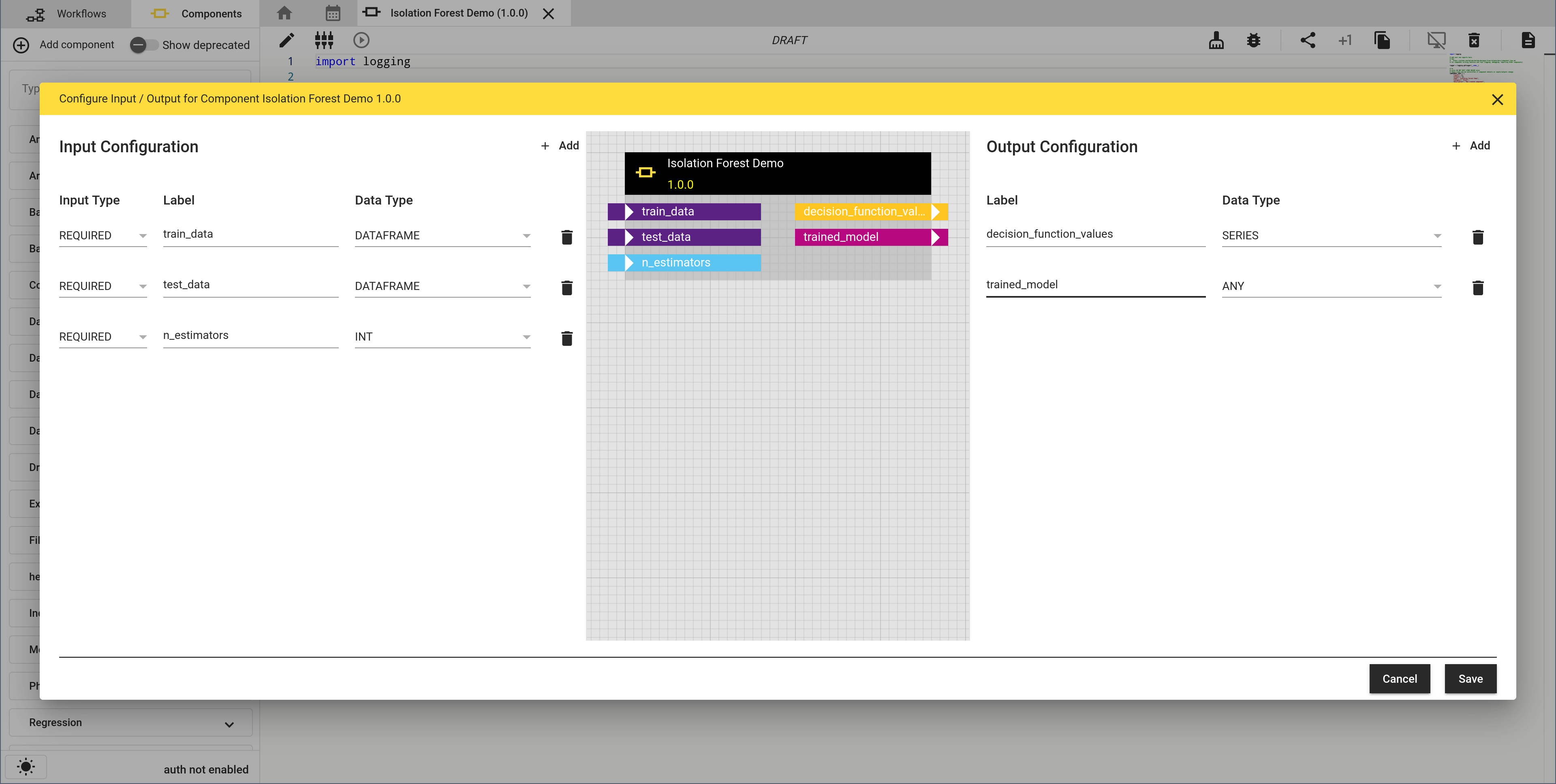Click the DRAFT status label

789,40
